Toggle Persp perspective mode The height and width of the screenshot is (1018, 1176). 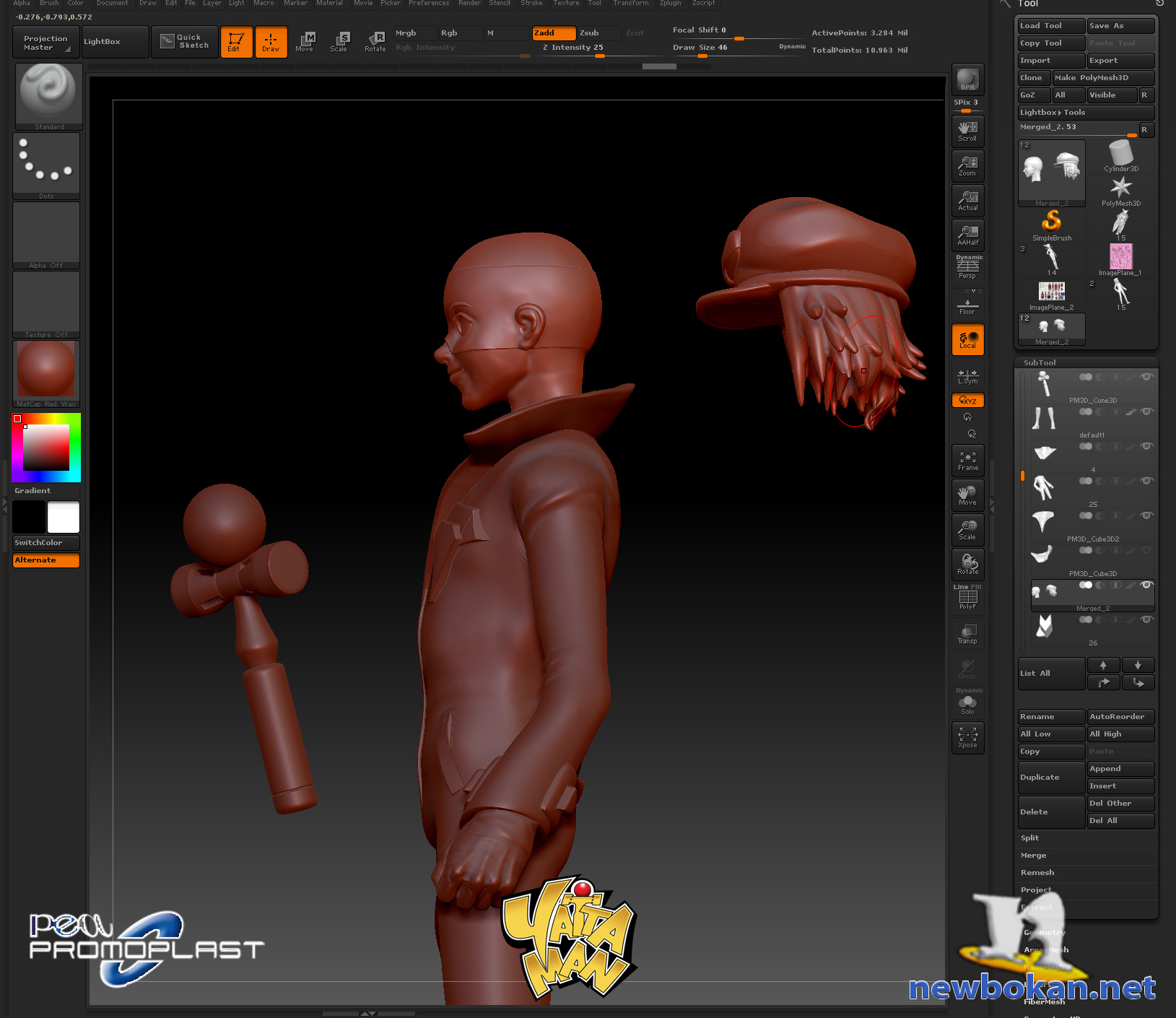(x=967, y=269)
